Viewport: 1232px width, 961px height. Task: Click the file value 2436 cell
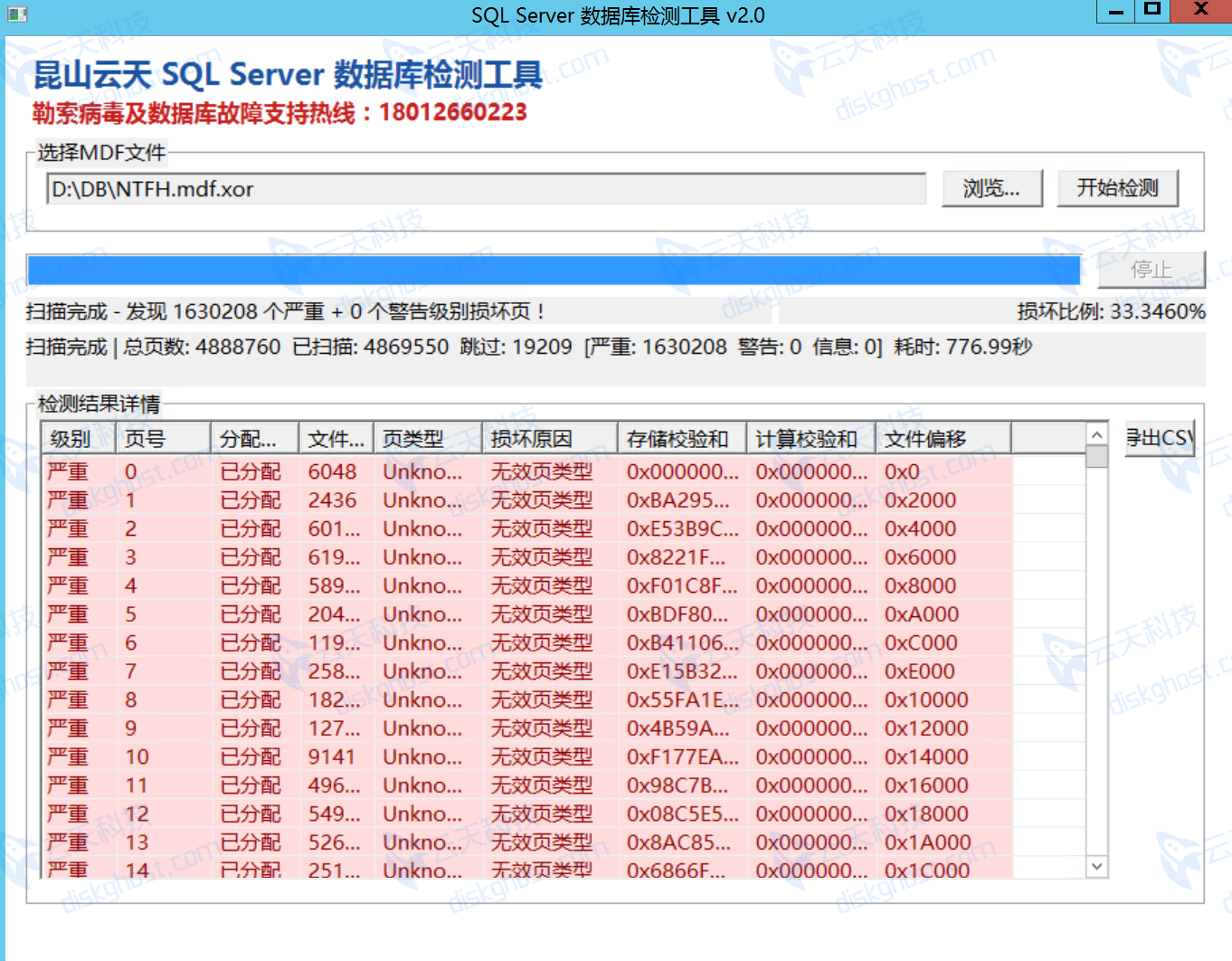point(332,500)
